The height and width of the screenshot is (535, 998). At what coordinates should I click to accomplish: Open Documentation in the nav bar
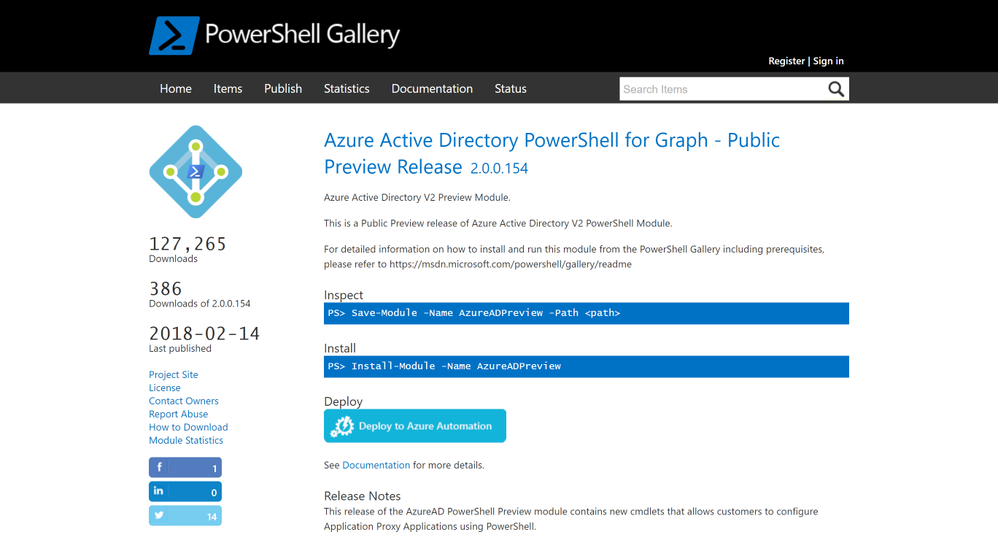432,88
